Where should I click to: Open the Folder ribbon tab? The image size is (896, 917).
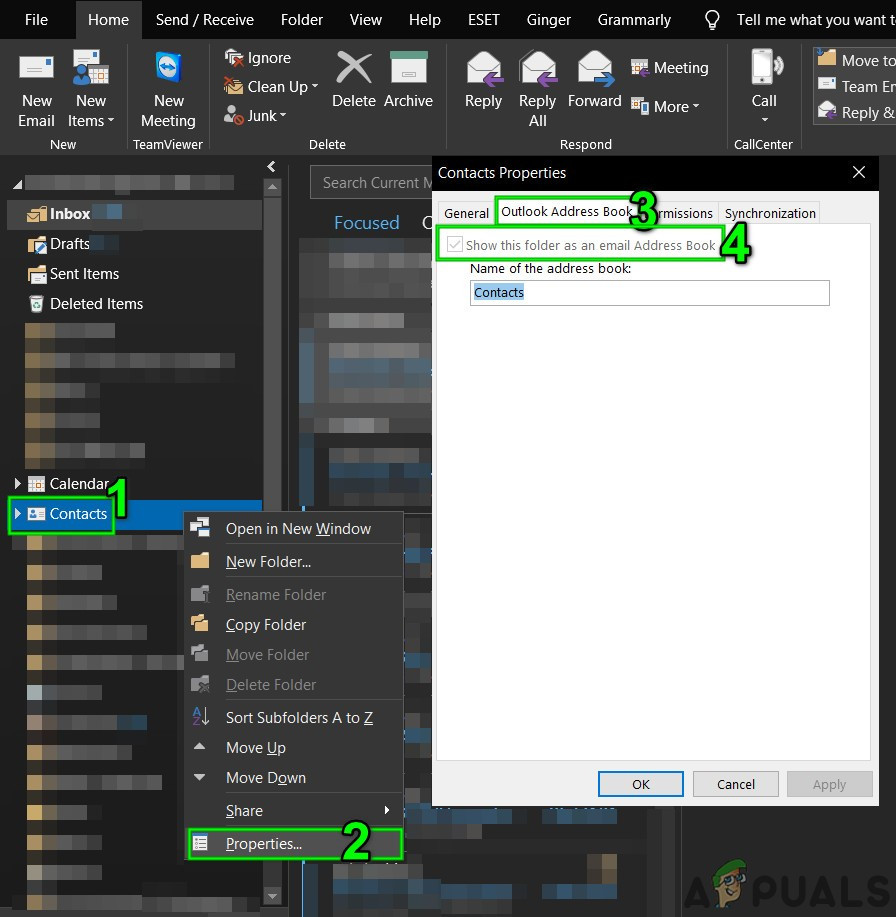[x=302, y=20]
